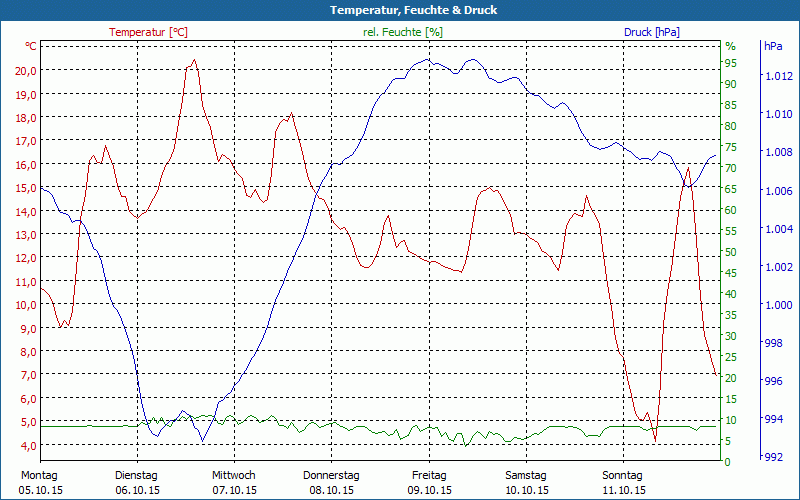Click the blue hPa unit label
The width and height of the screenshot is (800, 500).
pyautogui.click(x=773, y=46)
